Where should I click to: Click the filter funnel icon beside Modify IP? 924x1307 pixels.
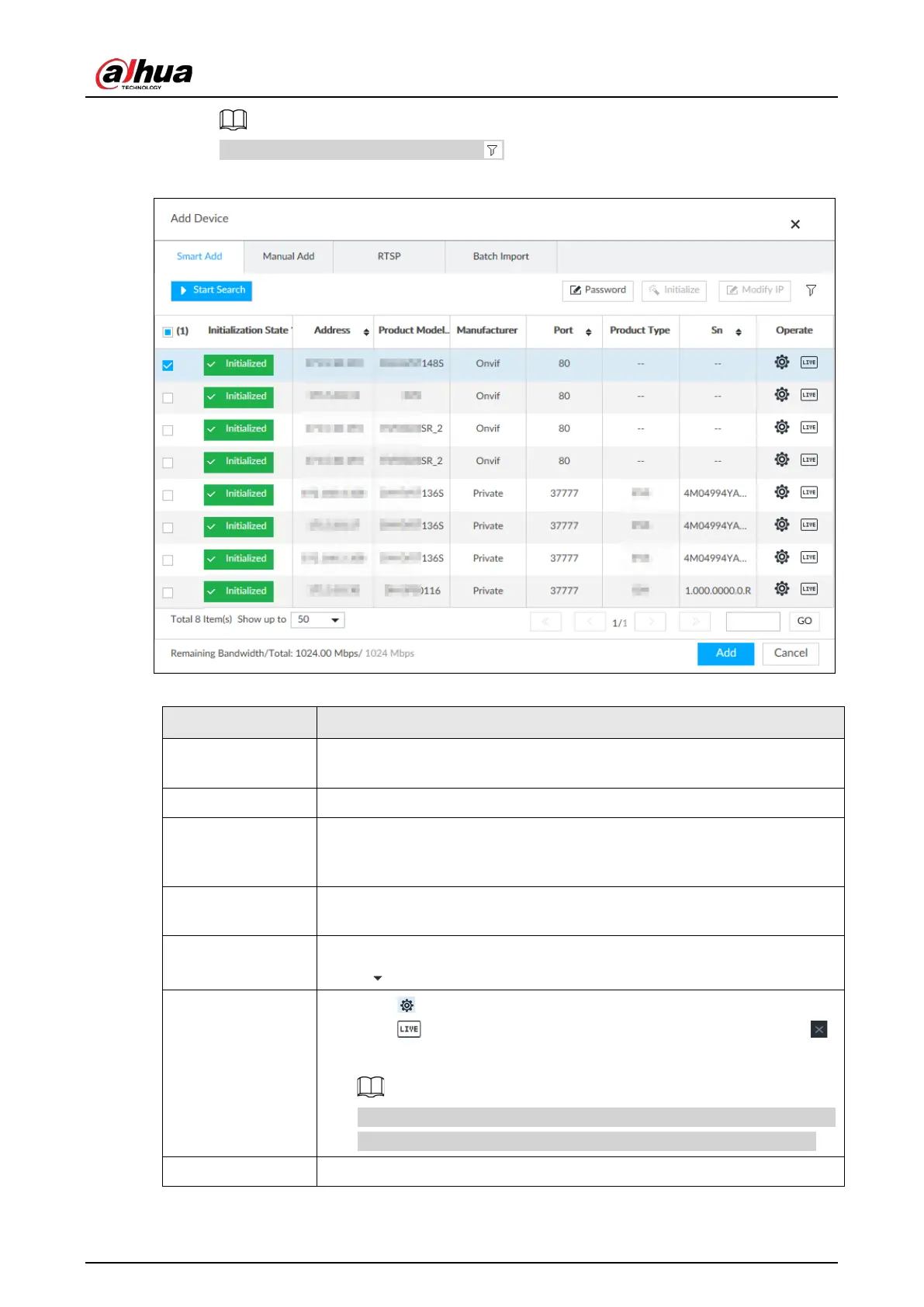[811, 290]
